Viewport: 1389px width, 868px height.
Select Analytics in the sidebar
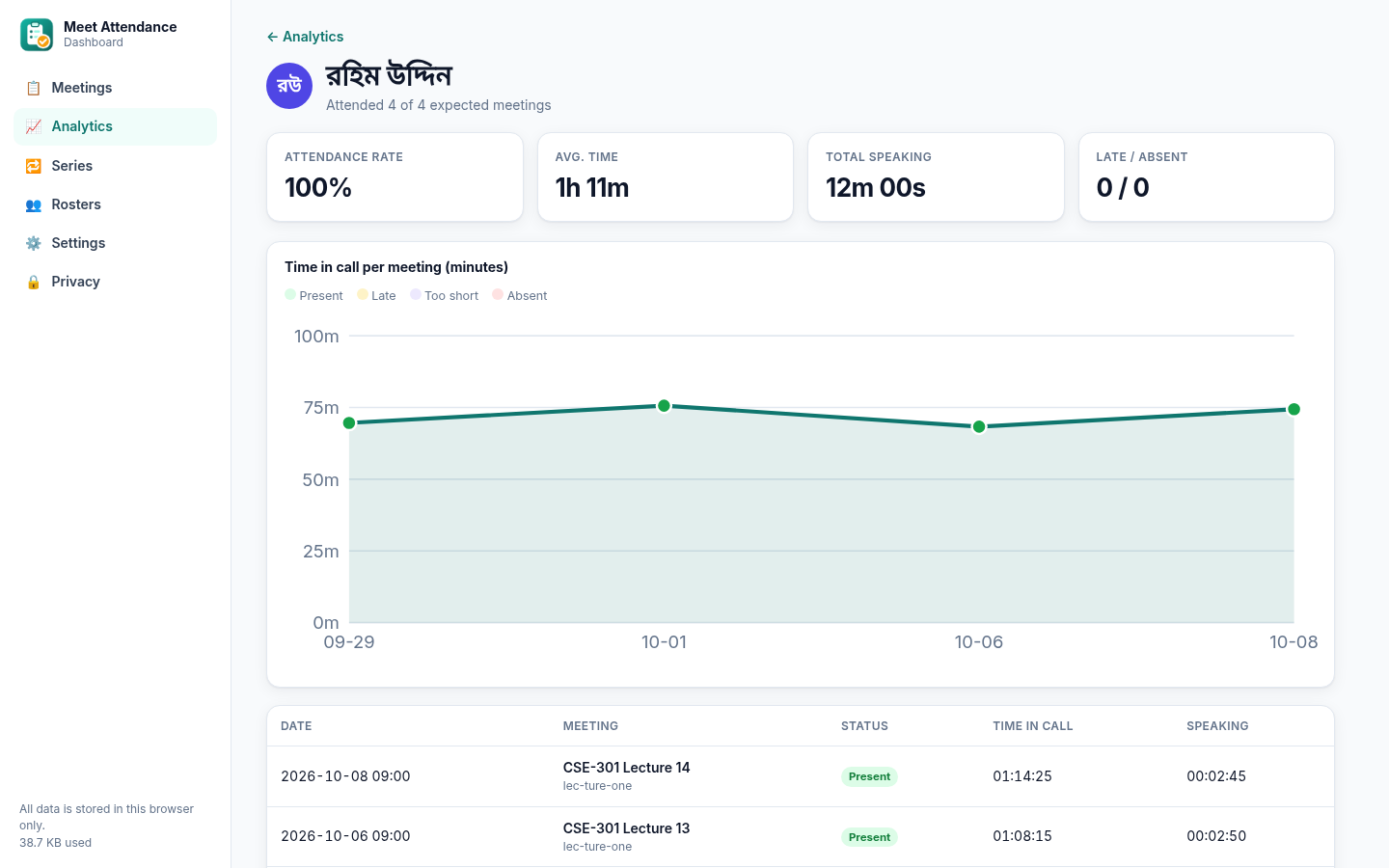pyautogui.click(x=116, y=126)
